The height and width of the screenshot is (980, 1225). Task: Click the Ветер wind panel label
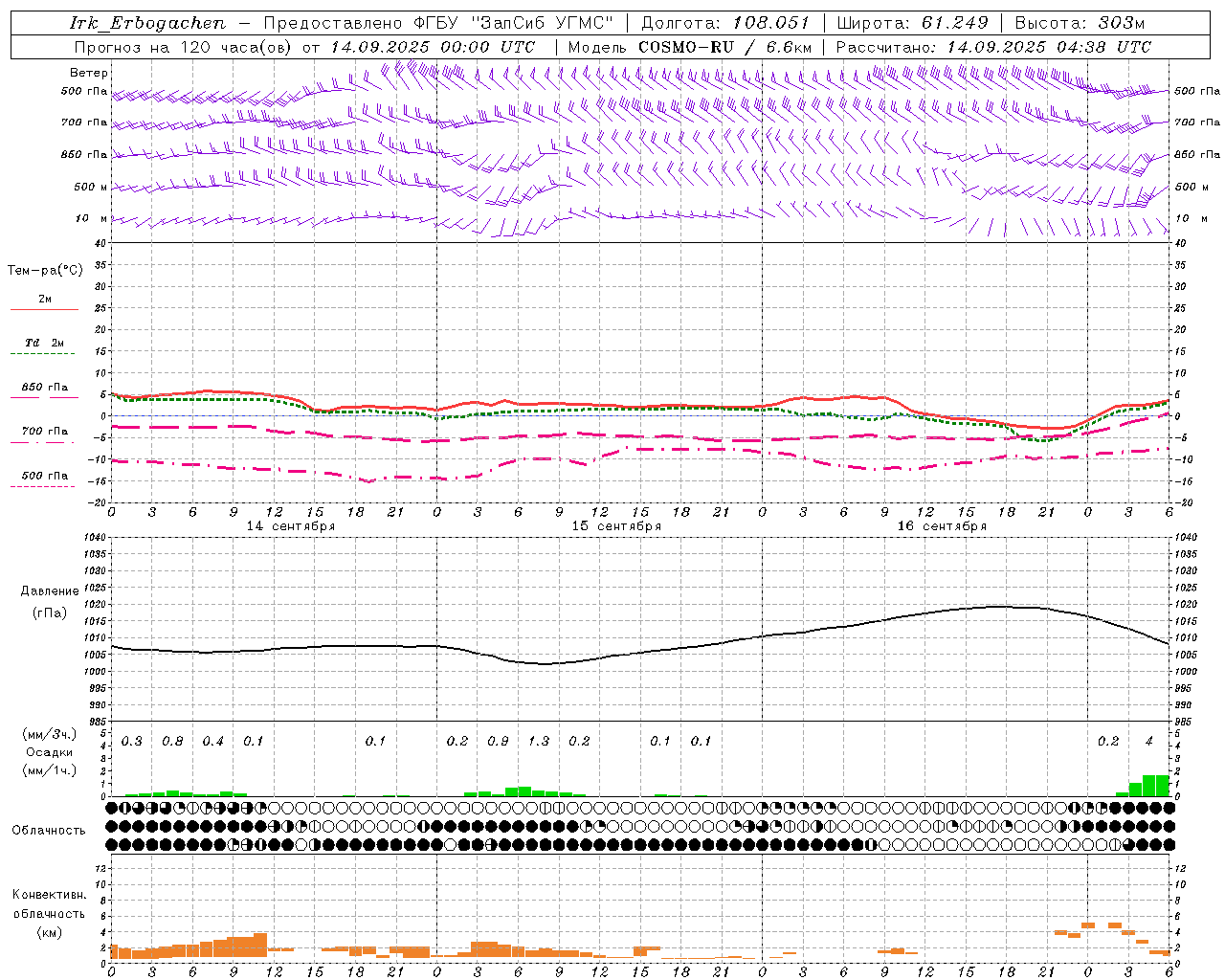click(89, 72)
